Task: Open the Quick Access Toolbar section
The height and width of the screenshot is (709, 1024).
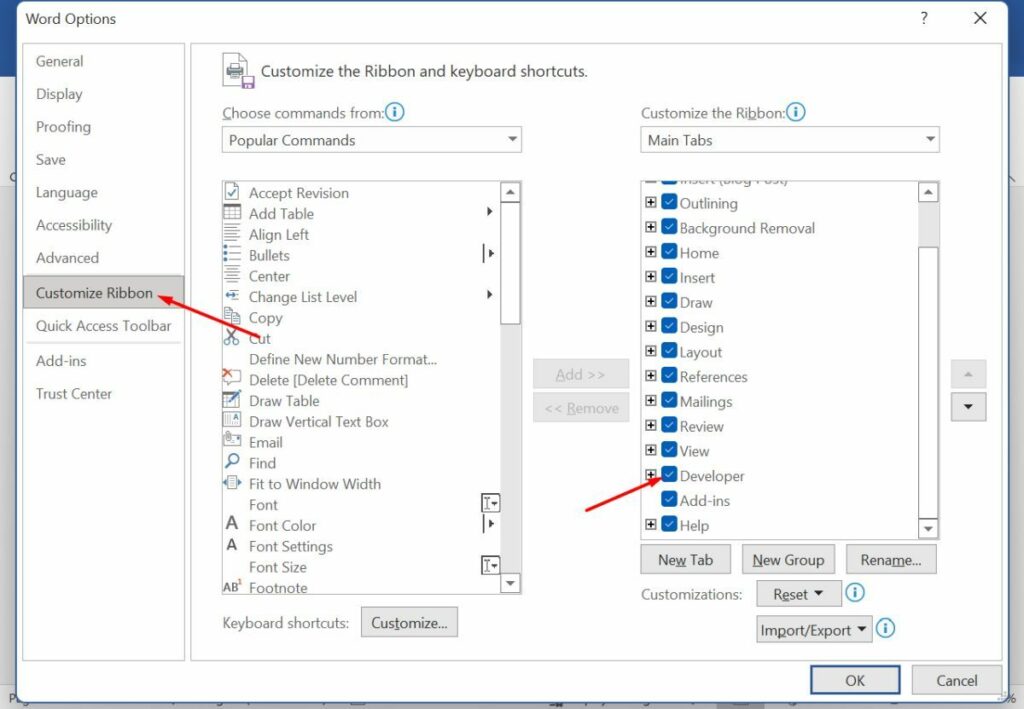Action: point(103,326)
